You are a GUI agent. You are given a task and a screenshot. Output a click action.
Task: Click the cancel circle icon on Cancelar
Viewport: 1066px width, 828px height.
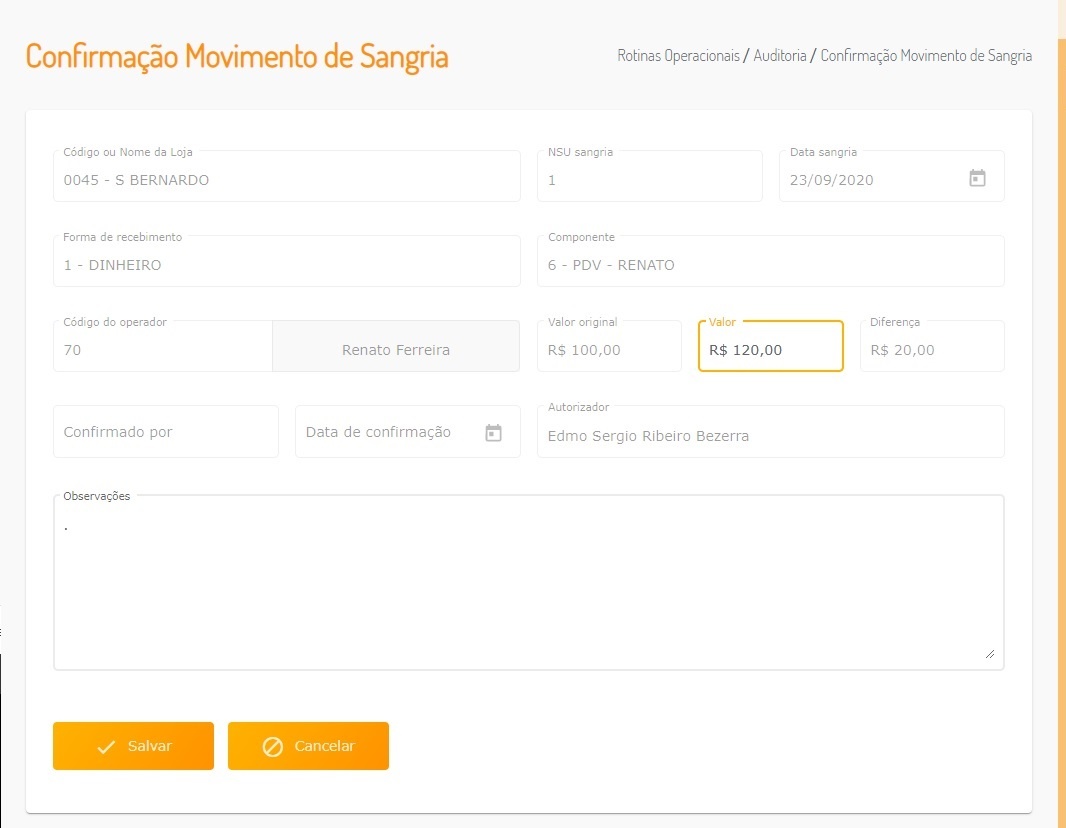pos(272,747)
